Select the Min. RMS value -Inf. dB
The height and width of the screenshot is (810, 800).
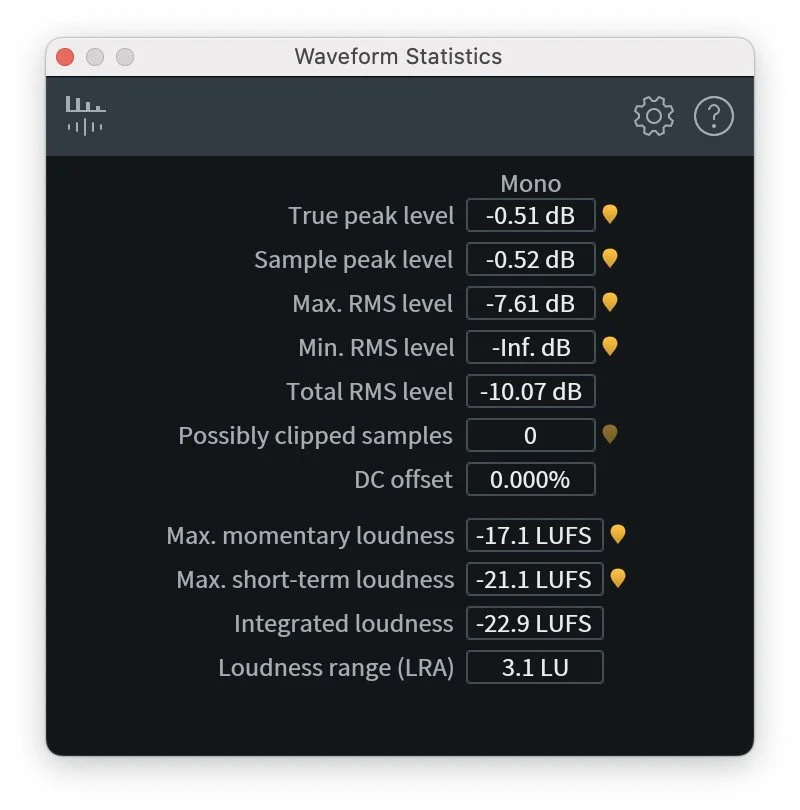[530, 347]
